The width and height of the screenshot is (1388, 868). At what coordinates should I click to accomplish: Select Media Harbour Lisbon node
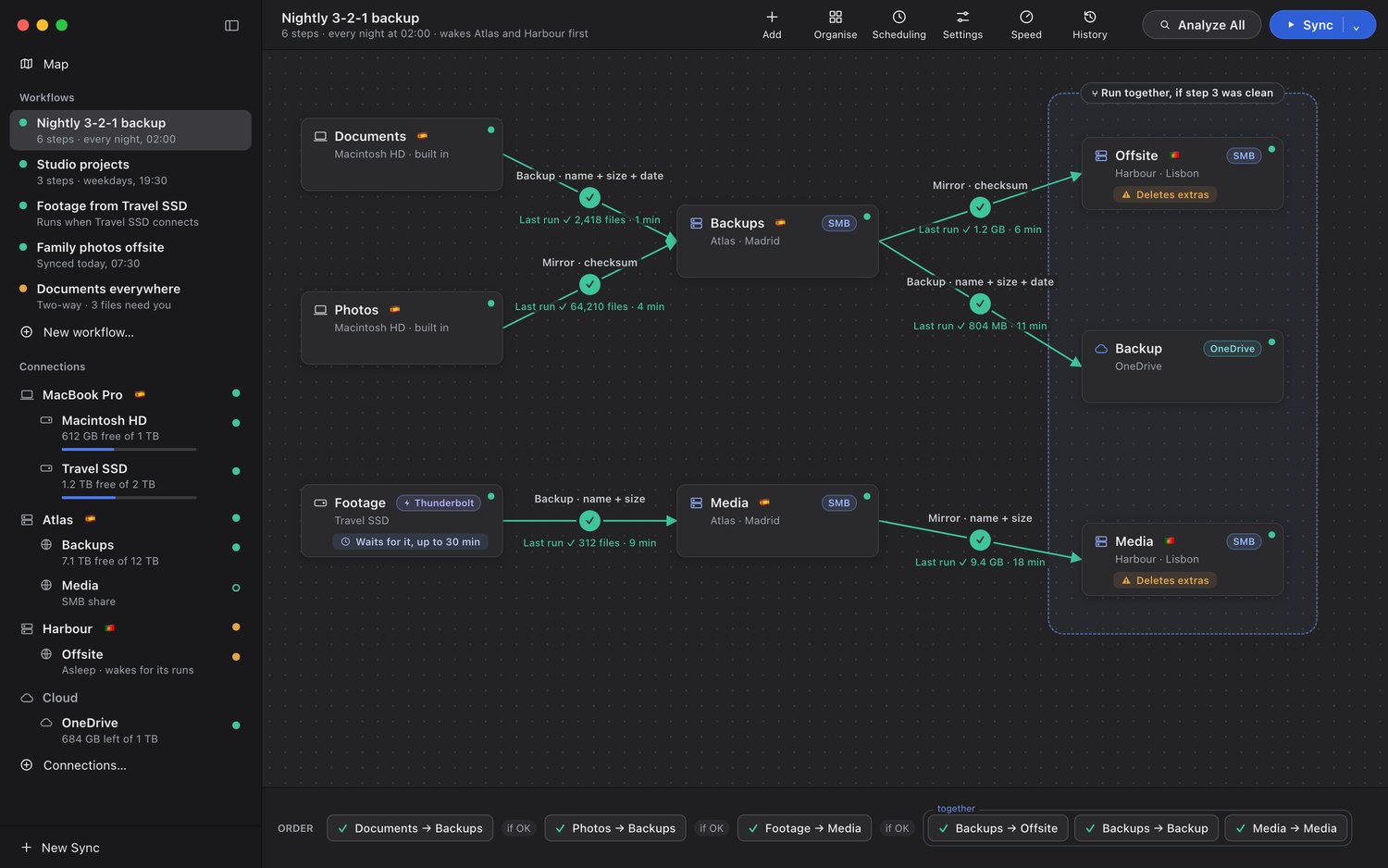(x=1182, y=559)
